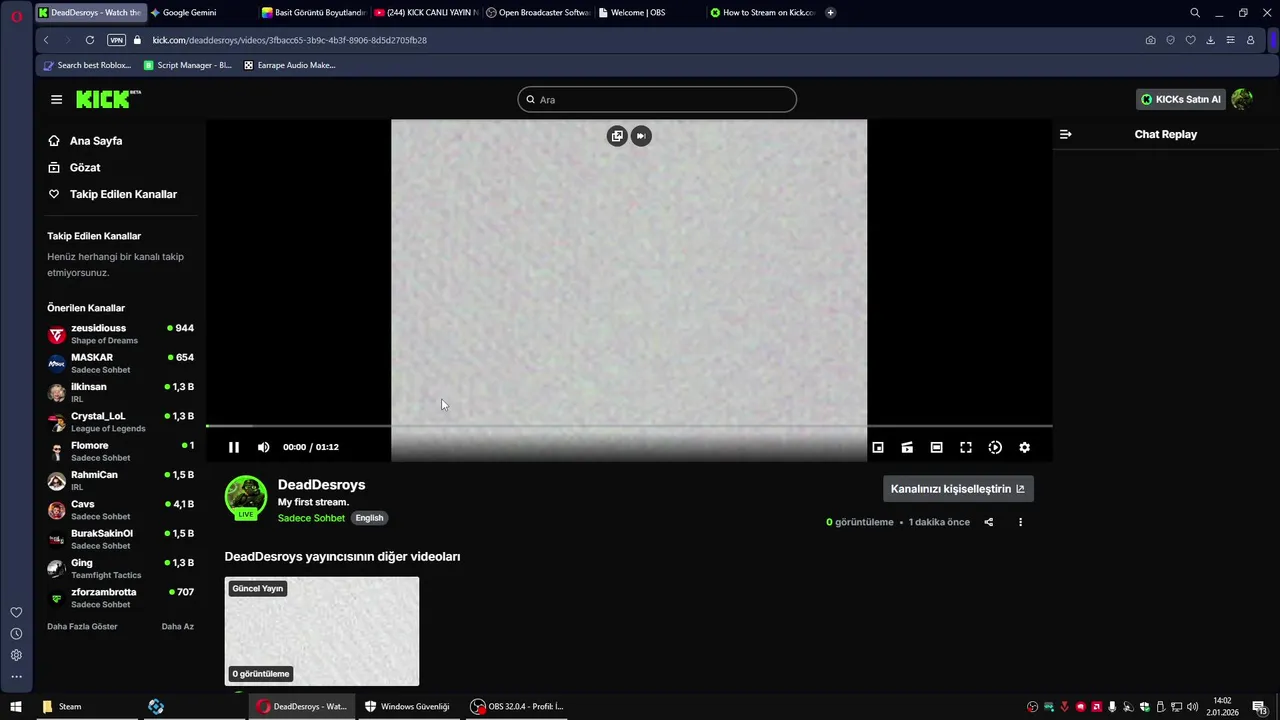Screen dimensions: 1280x720
Task: Open Cavs recommended channel
Action: point(121,510)
